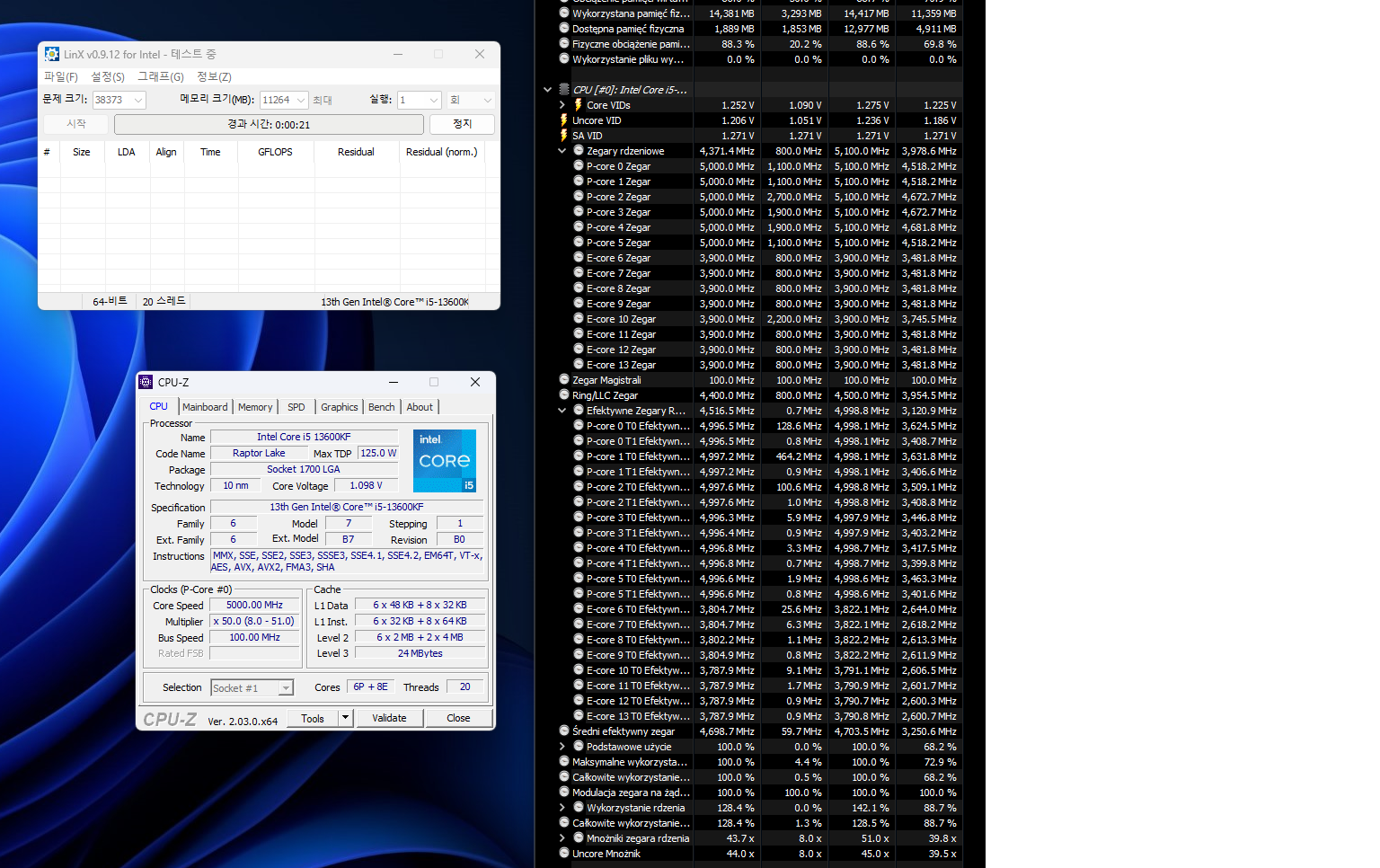The image size is (1380, 868).
Task: Click the LinX elapsed time progress bar
Action: pyautogui.click(x=269, y=124)
